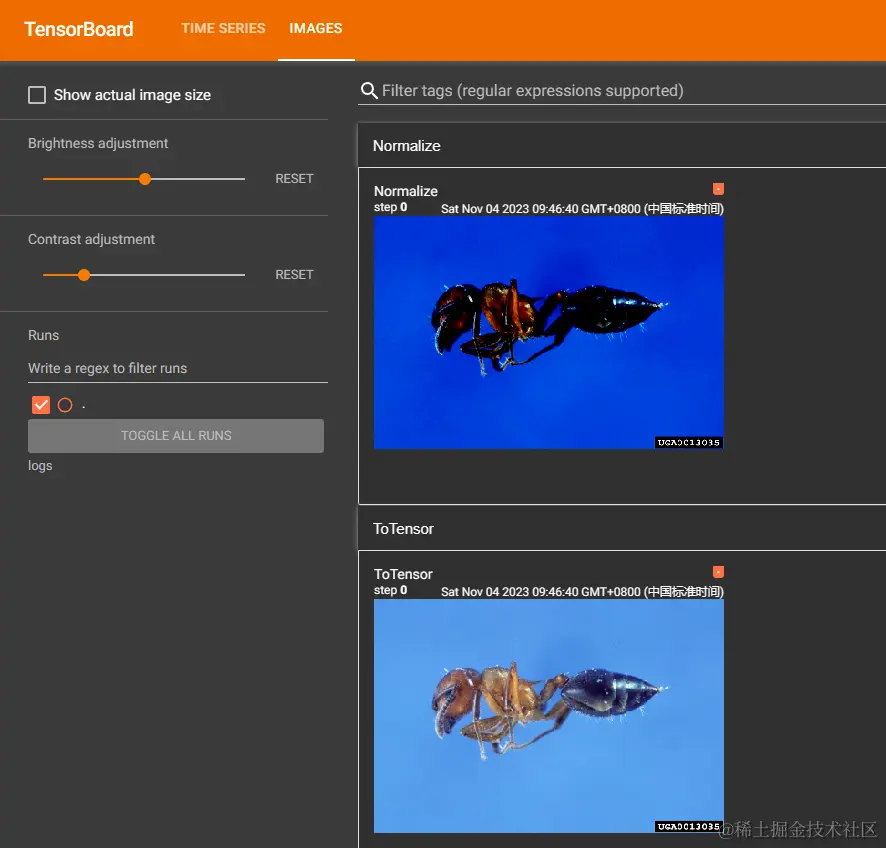886x848 pixels.
Task: Reset the contrast adjustment
Action: (x=294, y=275)
